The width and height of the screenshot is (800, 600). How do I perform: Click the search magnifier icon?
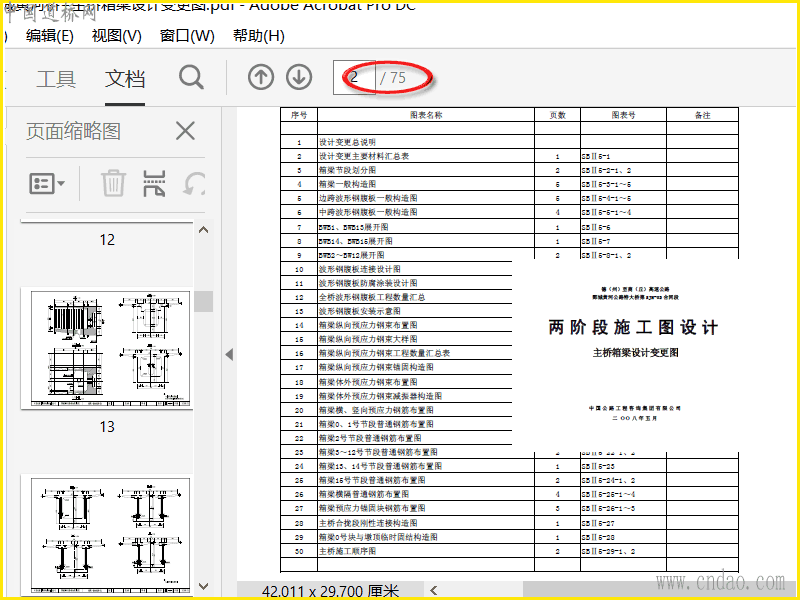(x=191, y=78)
